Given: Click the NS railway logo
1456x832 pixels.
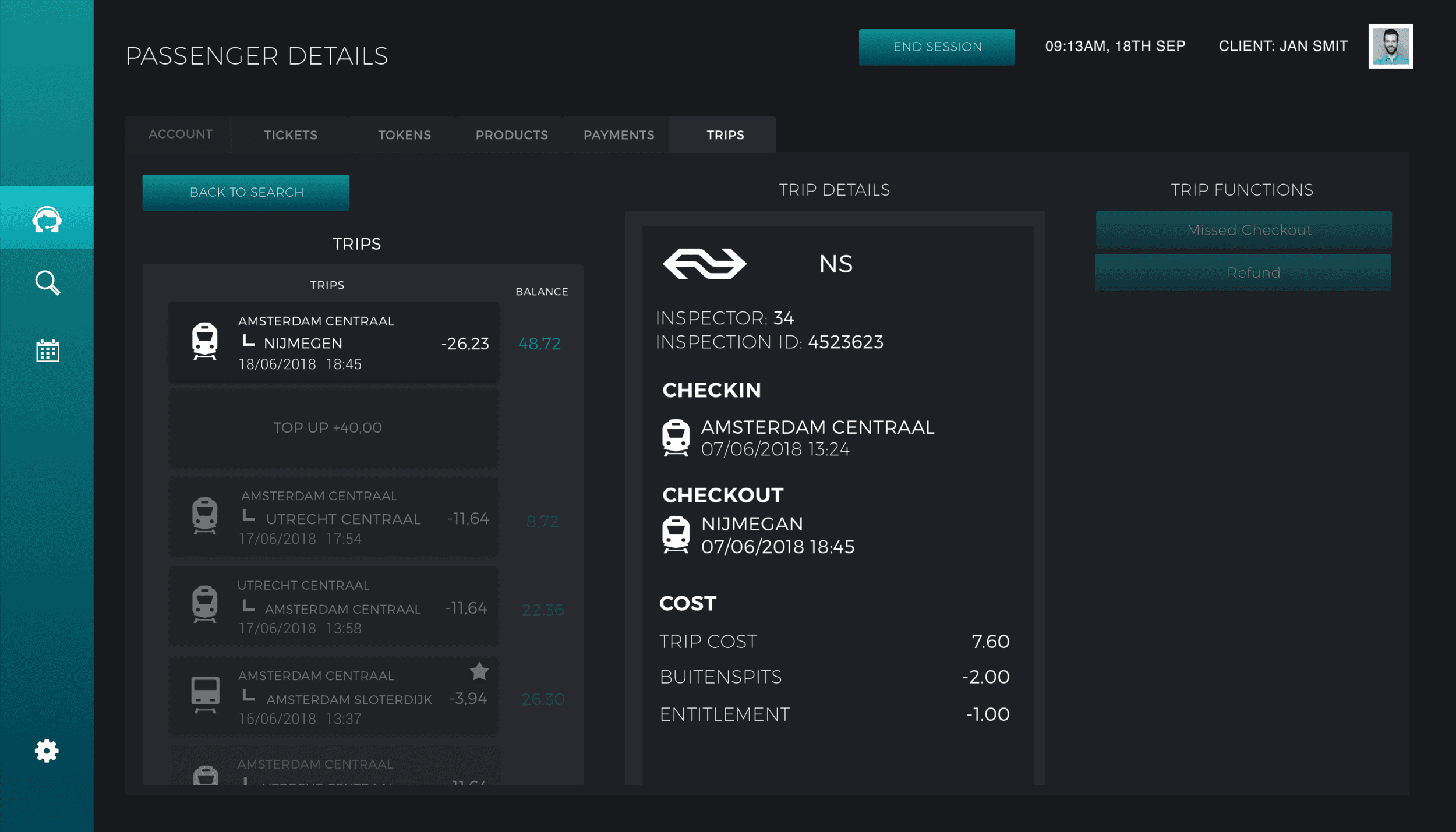Looking at the screenshot, I should (x=704, y=264).
